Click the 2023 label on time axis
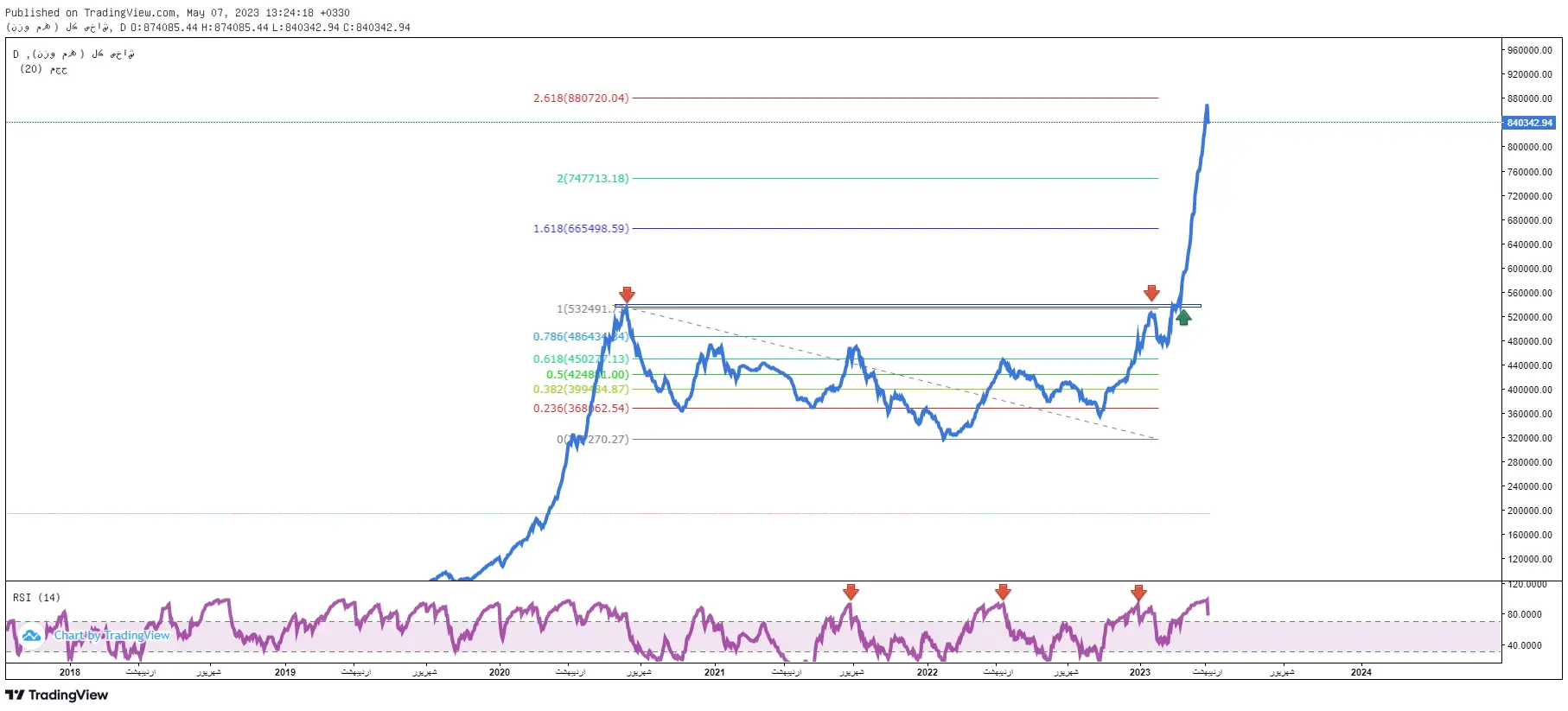Viewport: 1568px width, 711px height. [x=1140, y=672]
